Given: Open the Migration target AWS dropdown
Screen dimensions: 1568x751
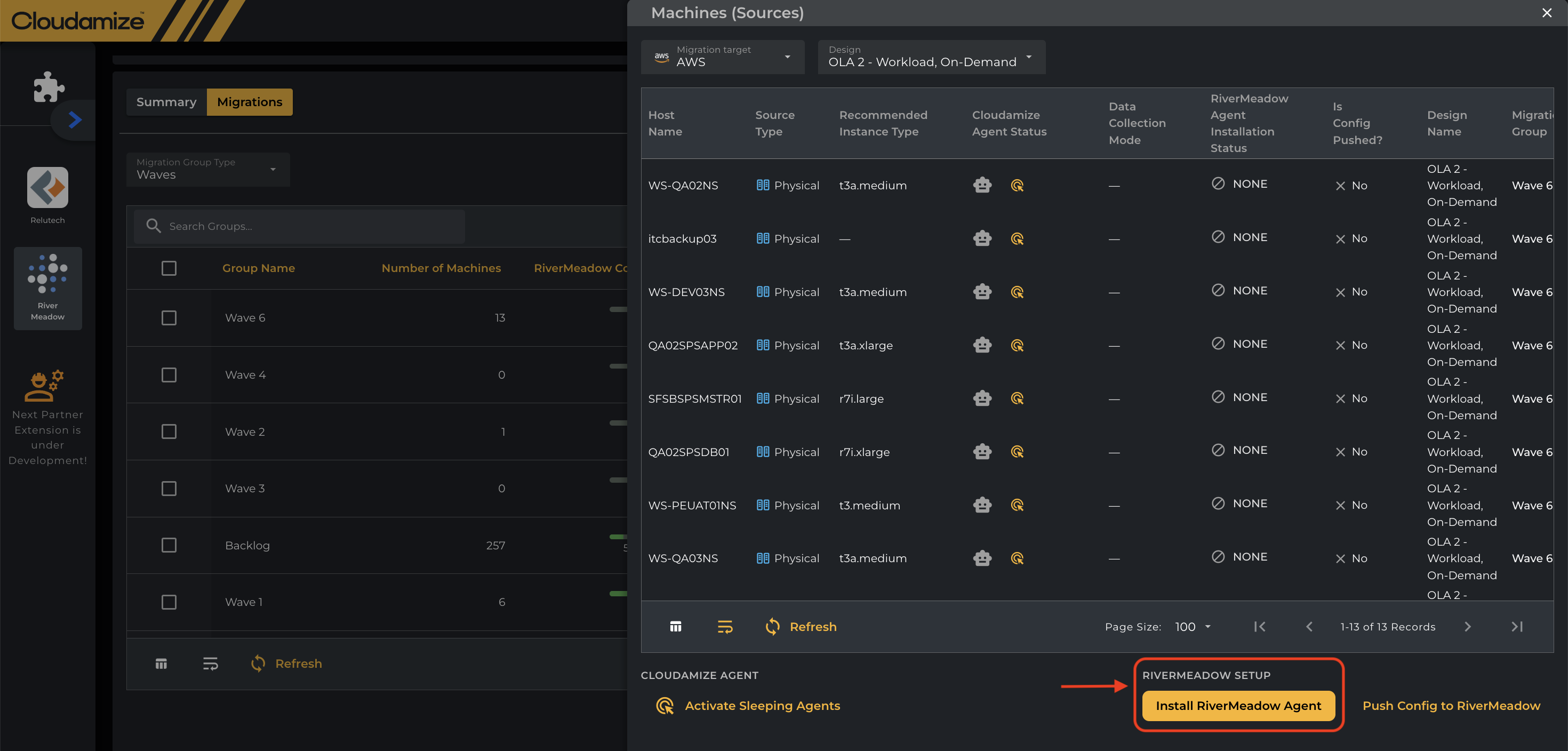Looking at the screenshot, I should click(x=722, y=57).
